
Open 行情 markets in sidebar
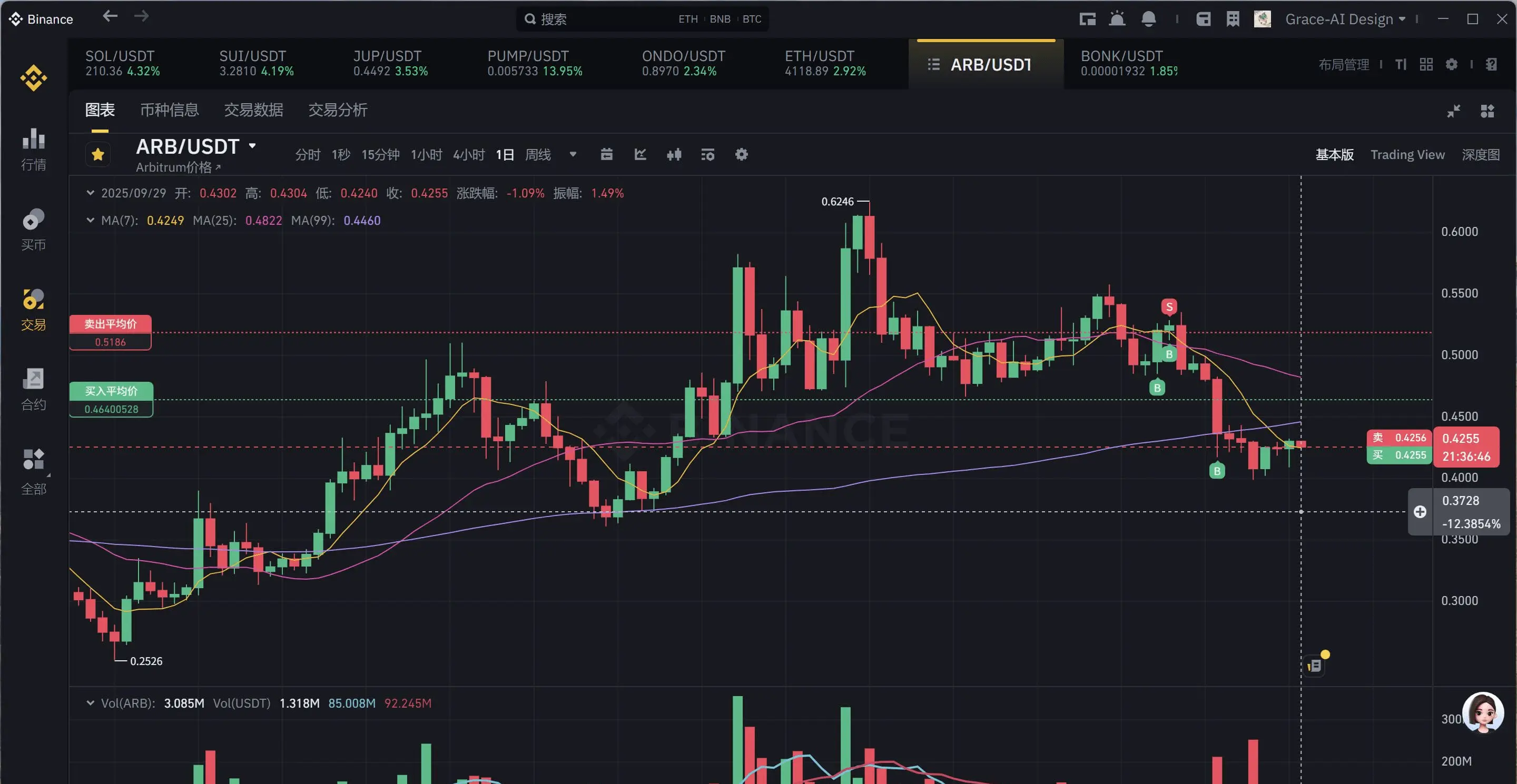click(34, 150)
